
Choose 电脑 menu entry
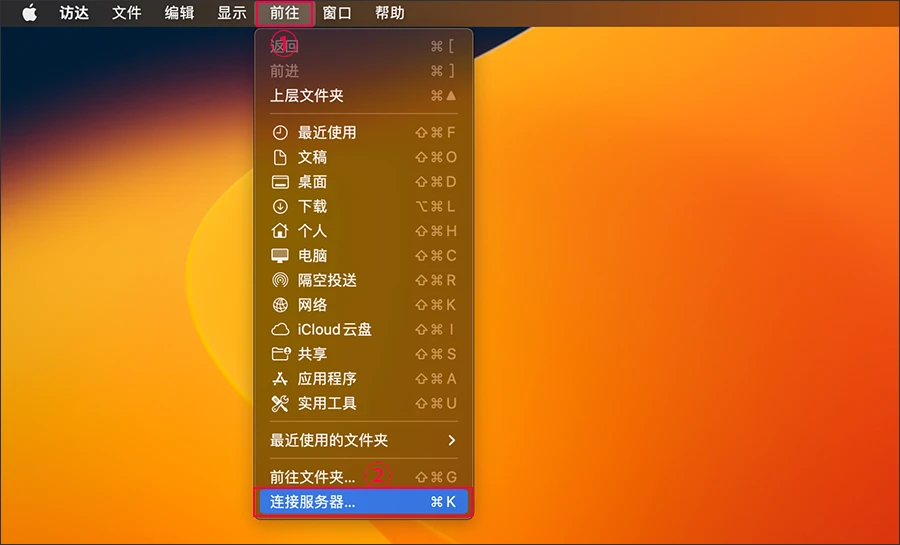(364, 255)
